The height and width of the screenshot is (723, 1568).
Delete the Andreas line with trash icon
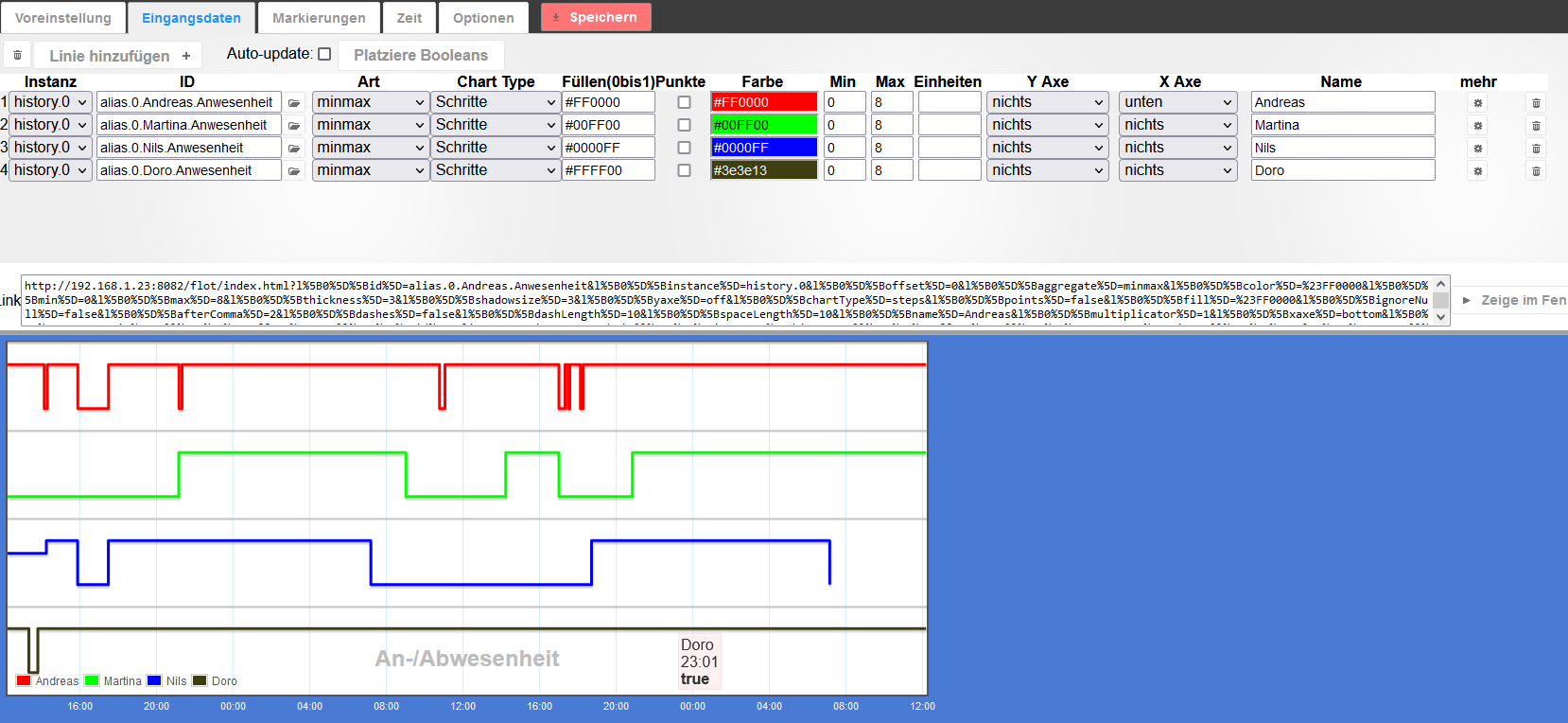1536,102
